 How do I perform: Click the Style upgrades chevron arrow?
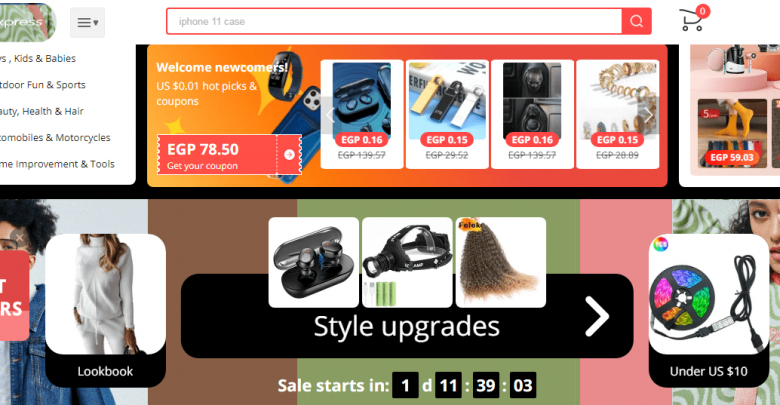[x=596, y=316]
